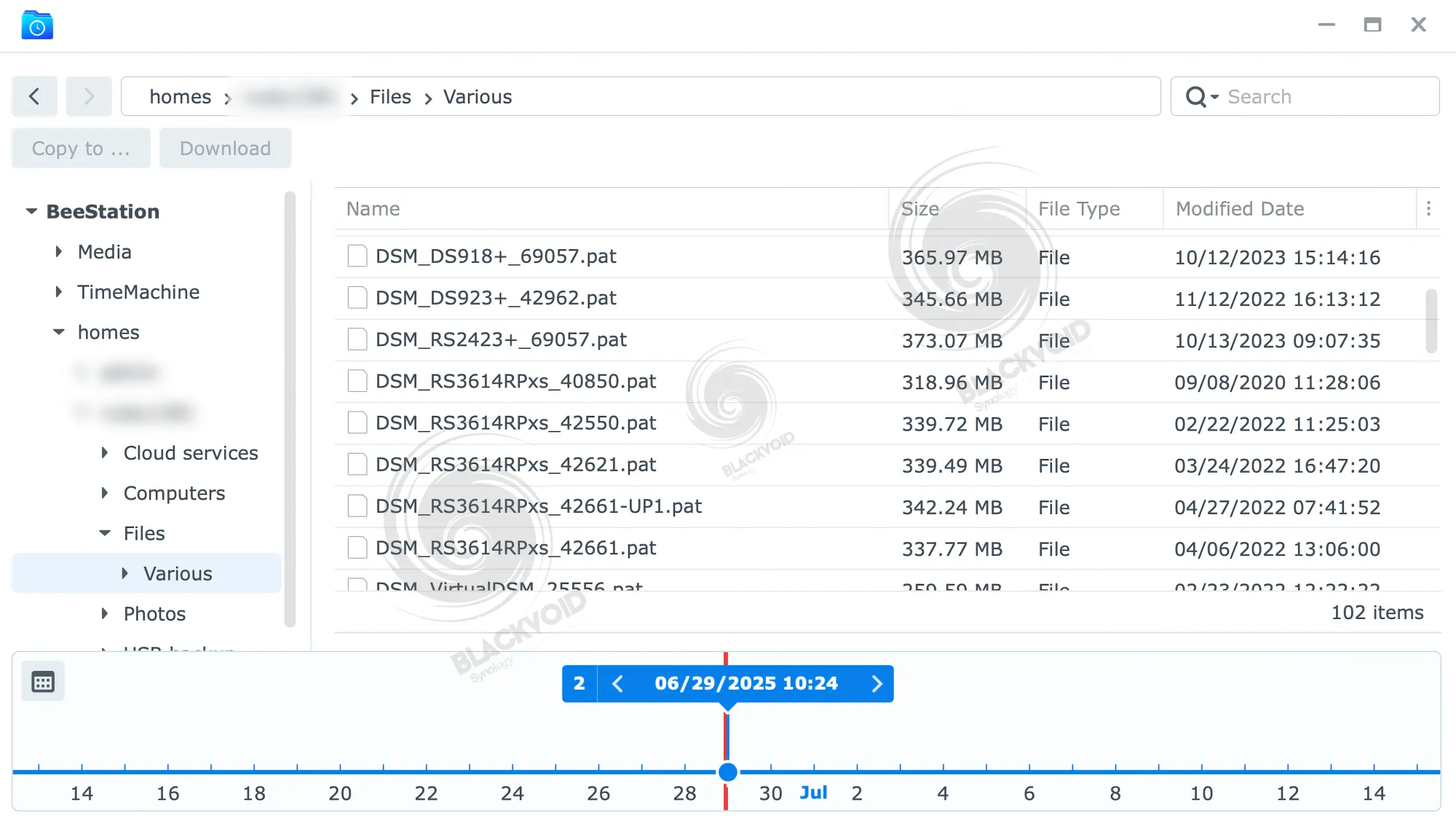Collapse the homes folder arrow
Viewport: 1456px width, 826px height.
pyautogui.click(x=59, y=332)
